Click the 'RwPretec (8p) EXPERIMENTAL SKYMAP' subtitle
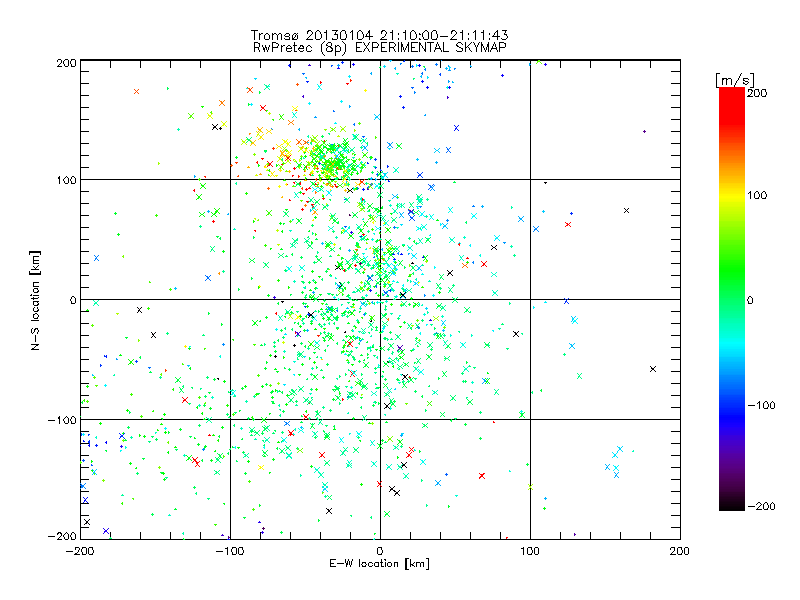Image resolution: width=800 pixels, height=600 pixels. (380, 47)
